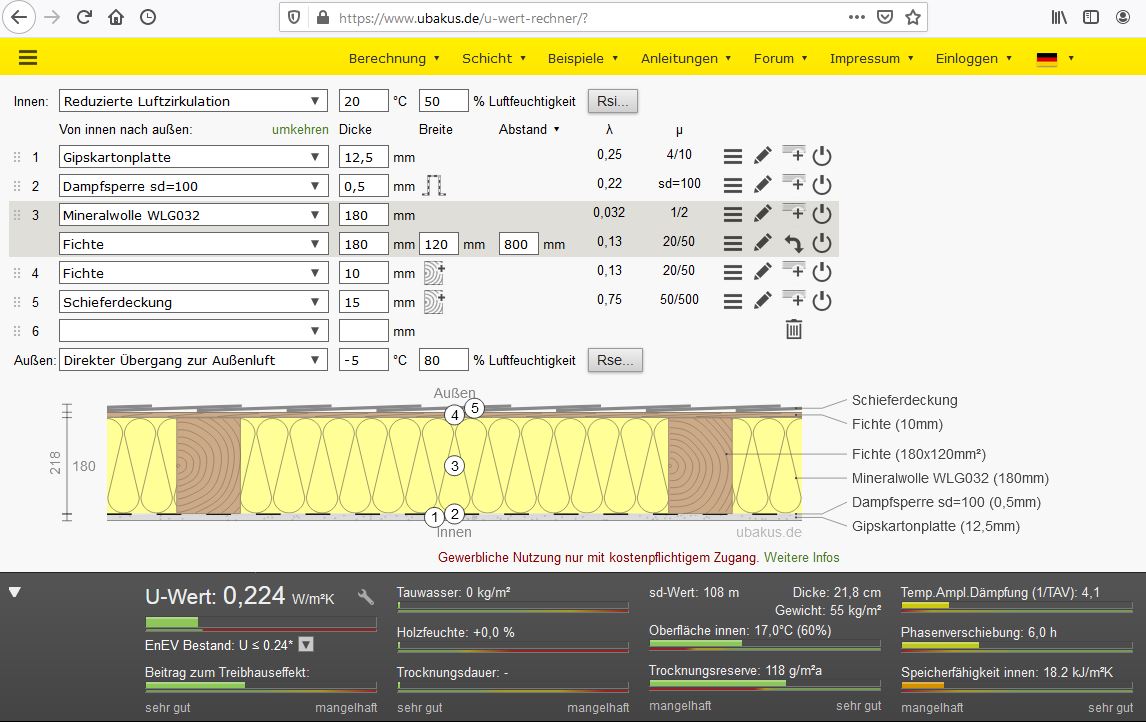Open the hamburger menu in yellow bar

pyautogui.click(x=28, y=58)
